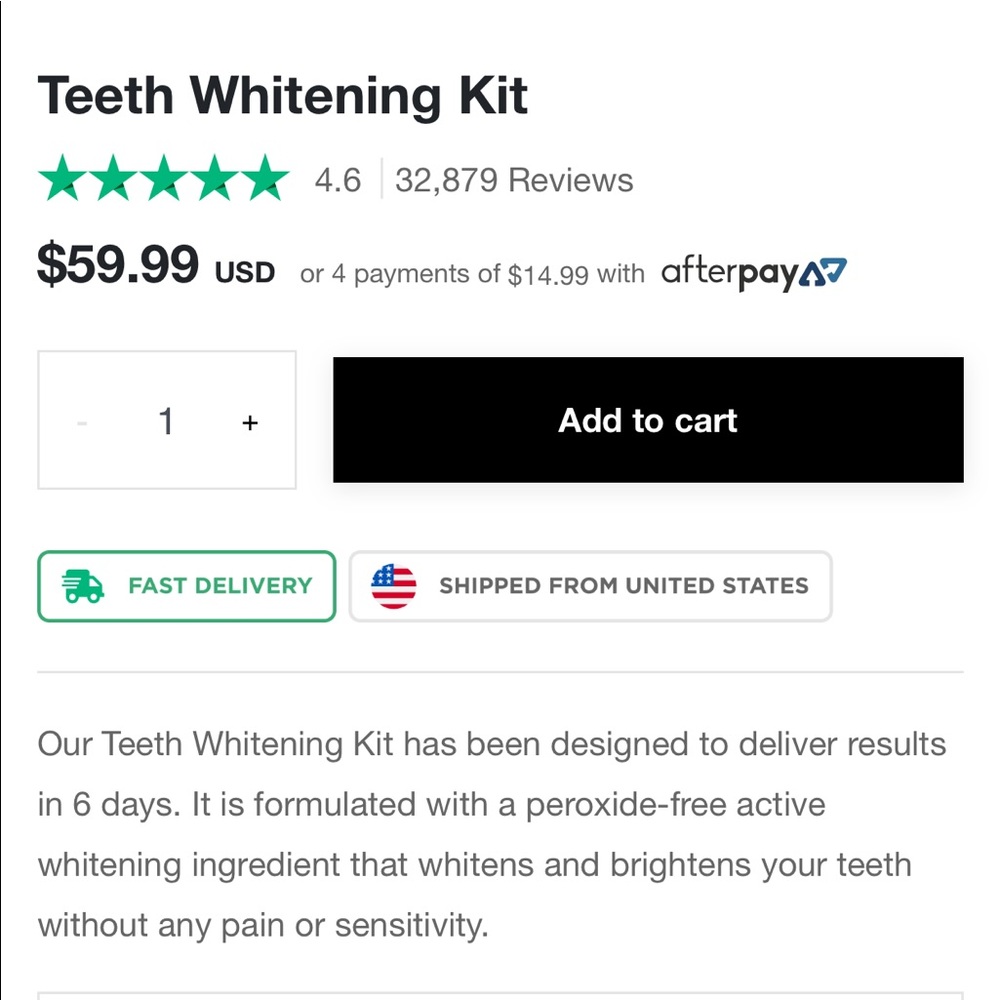This screenshot has width=1000, height=1000.
Task: Click the minus stepper to decrease quantity
Action: (x=84, y=421)
